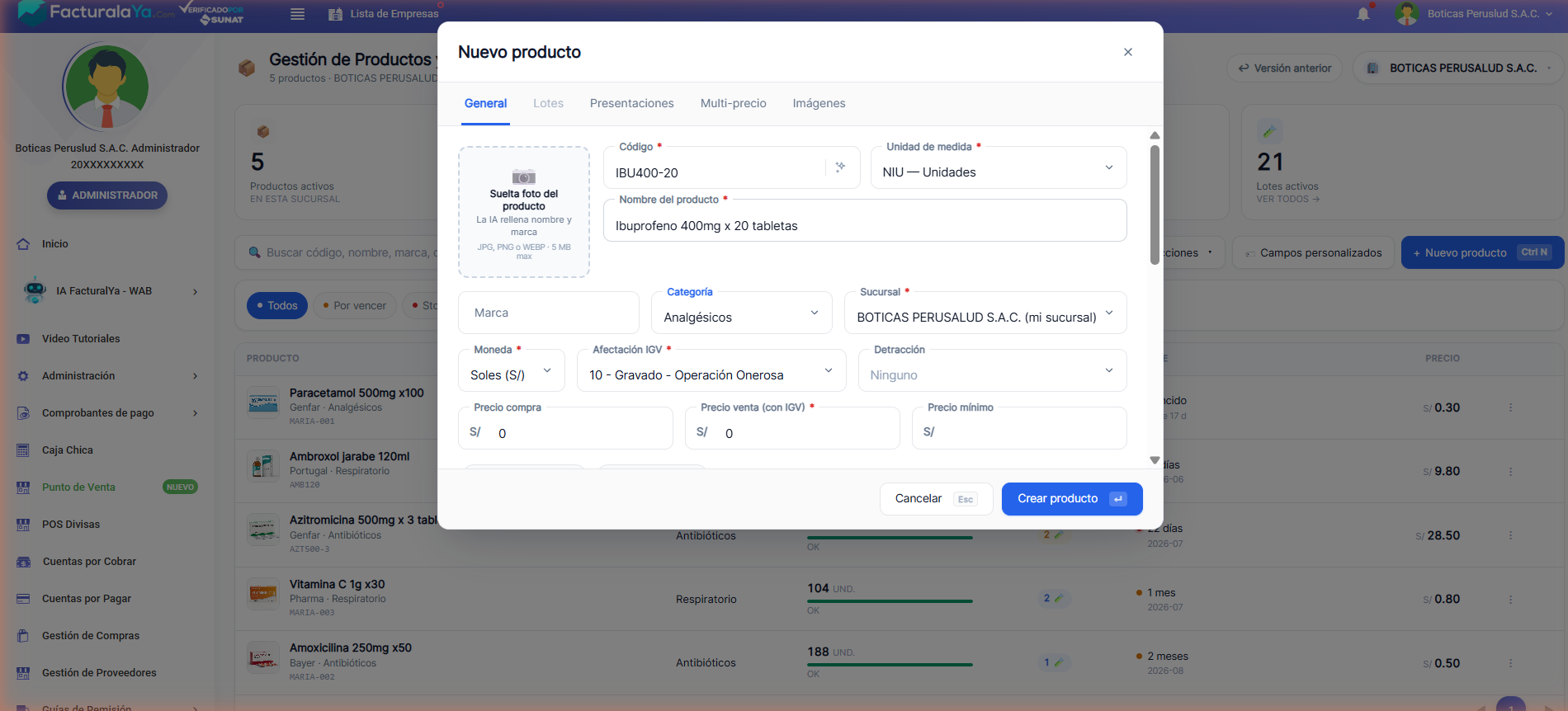The image size is (1568, 711).
Task: Open options menu for Paracetamol row
Action: click(x=1511, y=407)
